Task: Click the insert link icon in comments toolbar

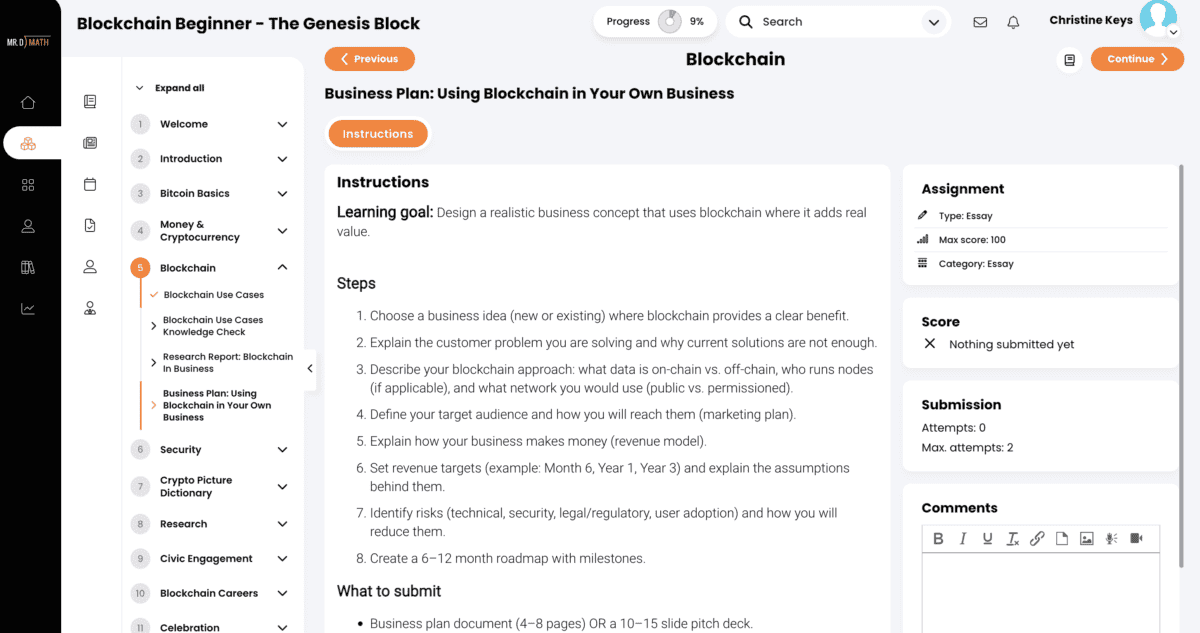Action: point(1037,538)
